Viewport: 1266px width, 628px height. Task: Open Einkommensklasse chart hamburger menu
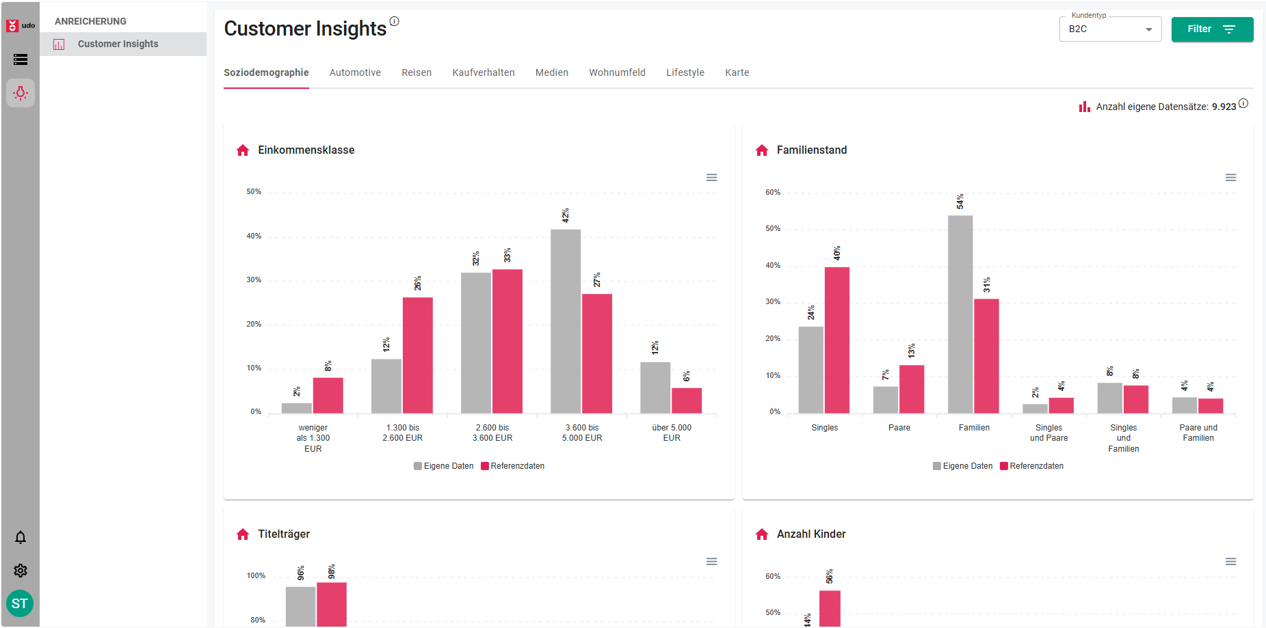click(712, 178)
